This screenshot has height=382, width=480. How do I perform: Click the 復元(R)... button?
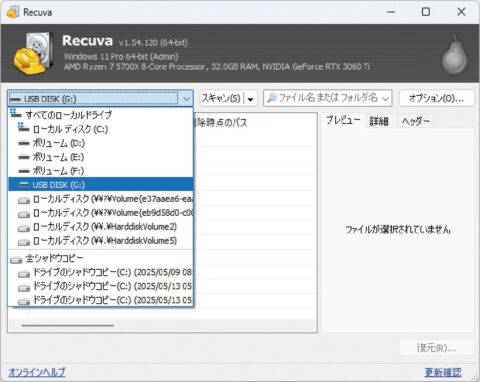[x=437, y=348]
